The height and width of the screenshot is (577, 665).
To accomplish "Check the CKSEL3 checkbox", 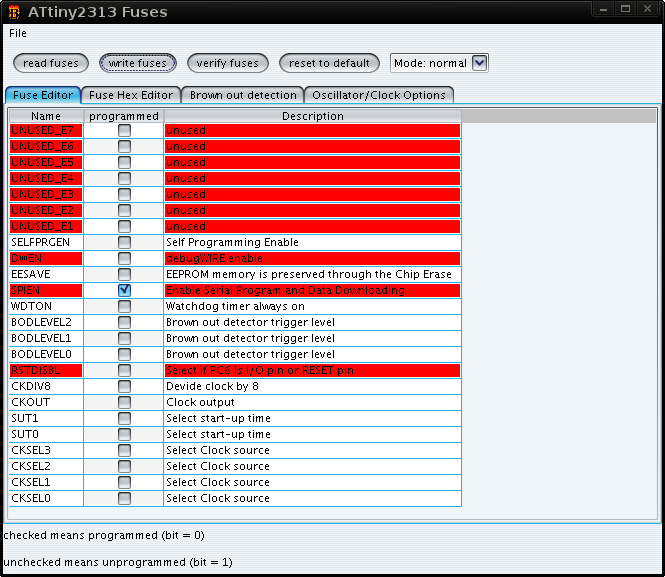I will click(124, 450).
